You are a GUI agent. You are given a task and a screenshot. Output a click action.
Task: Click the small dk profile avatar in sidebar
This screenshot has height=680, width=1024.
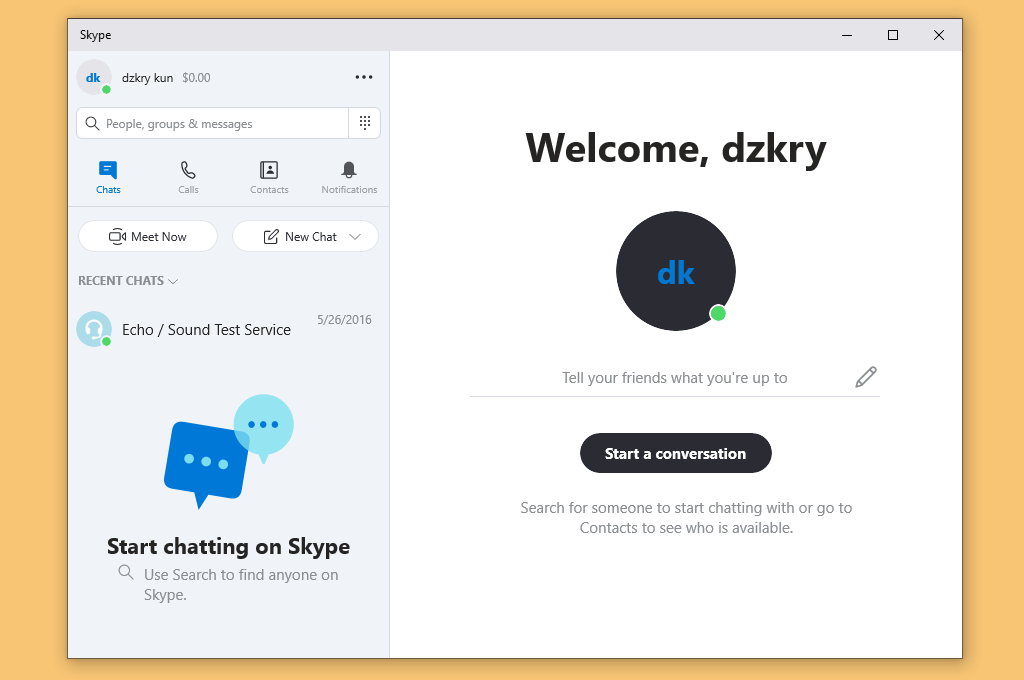coord(94,77)
